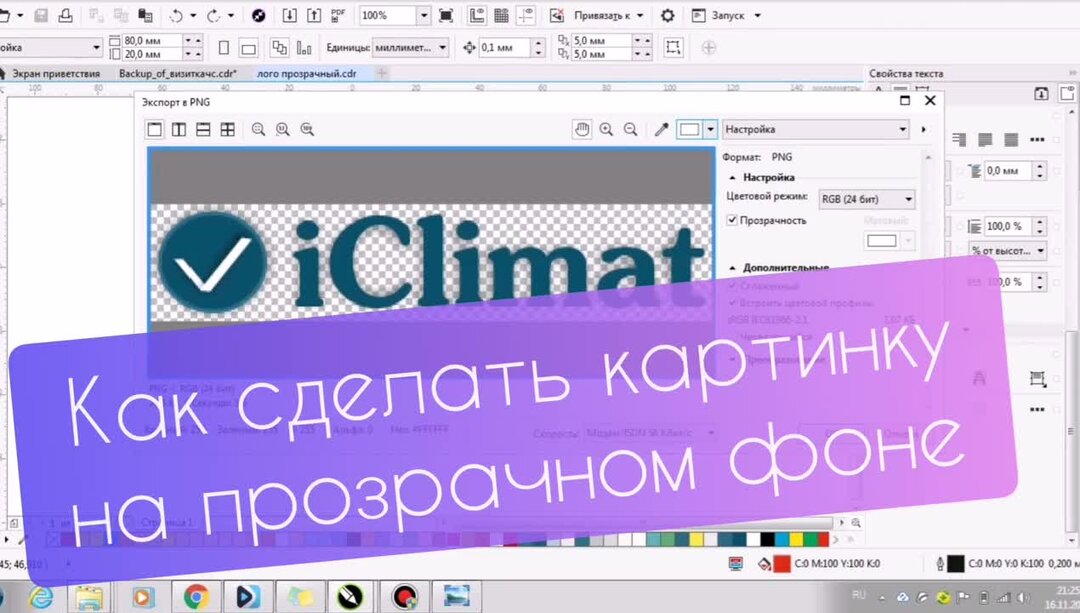The width and height of the screenshot is (1080, 613).
Task: Click the Zoom out magnifier in export dialog
Action: point(630,129)
